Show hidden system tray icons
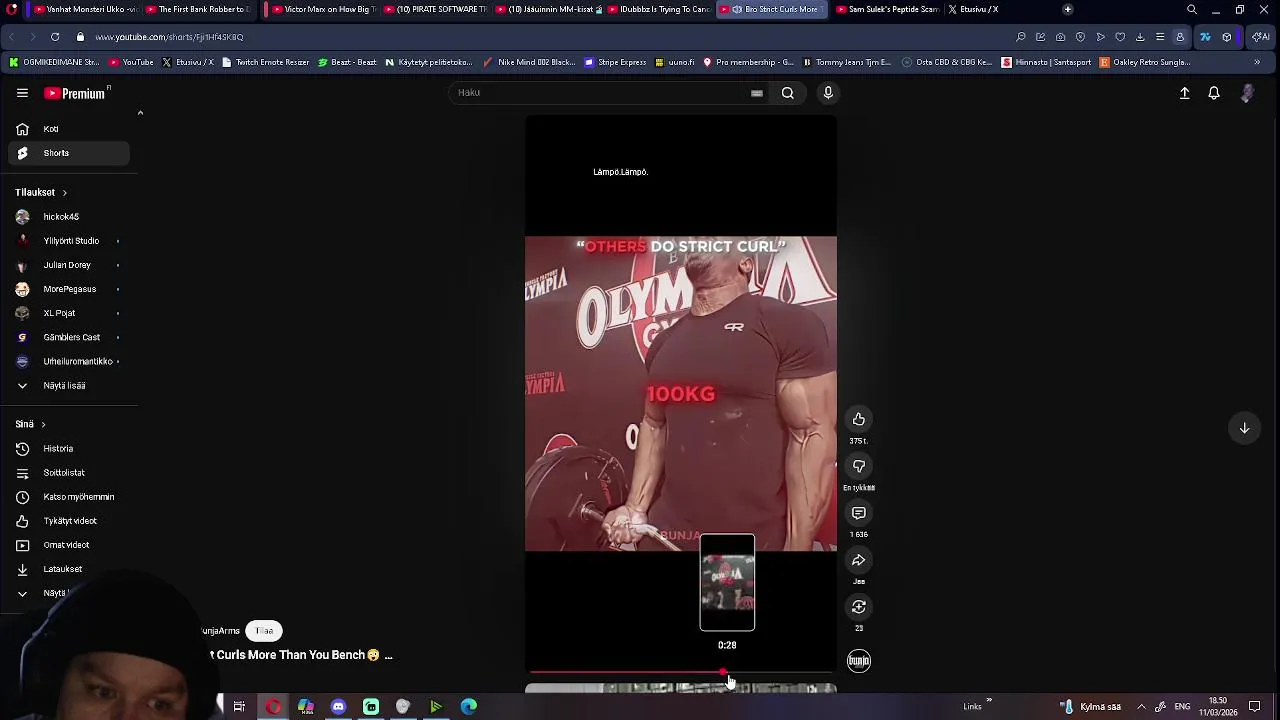The image size is (1280, 720). [x=1141, y=707]
